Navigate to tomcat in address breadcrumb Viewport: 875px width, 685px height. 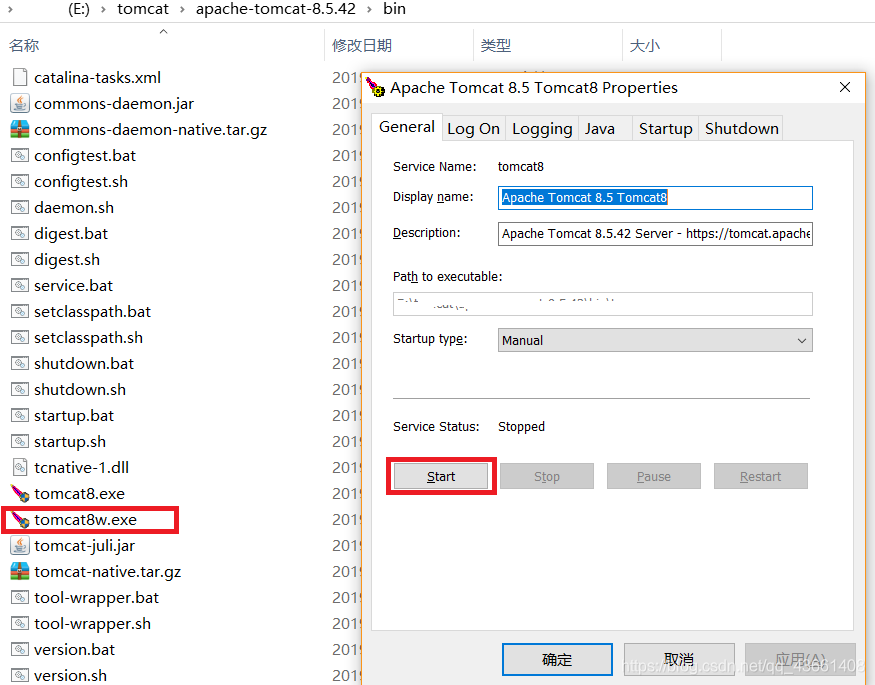point(143,9)
